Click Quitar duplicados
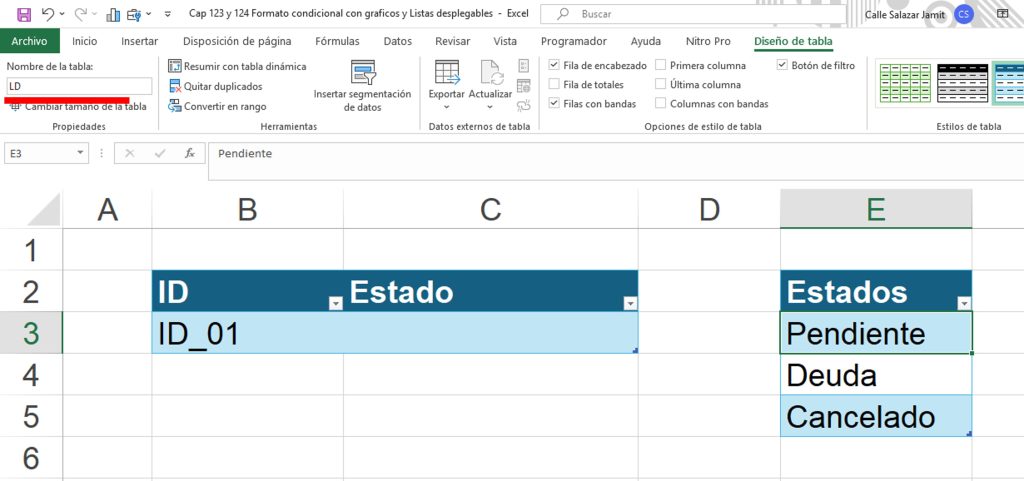The width and height of the screenshot is (1024, 481). click(x=216, y=86)
